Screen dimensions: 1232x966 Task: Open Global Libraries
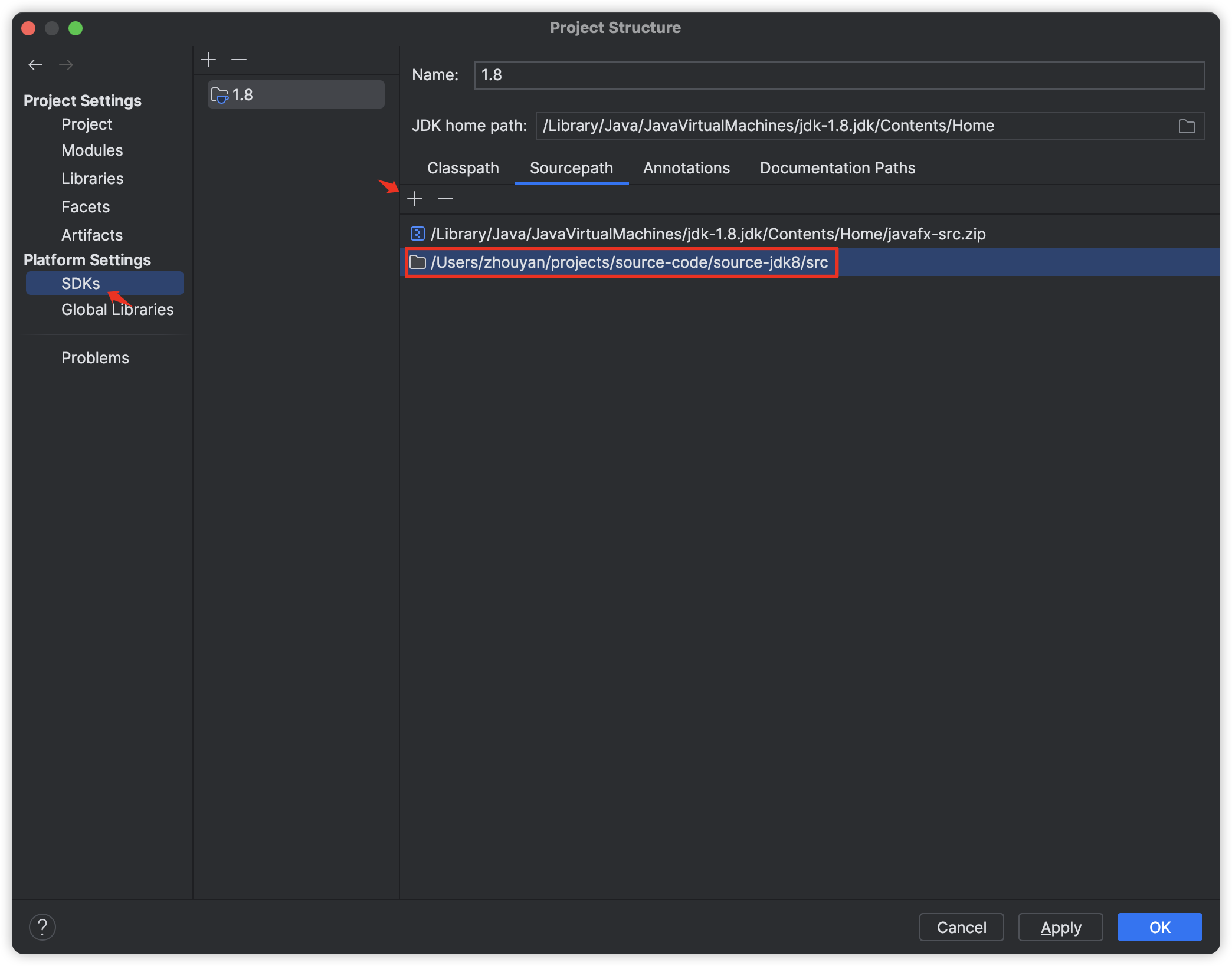117,310
